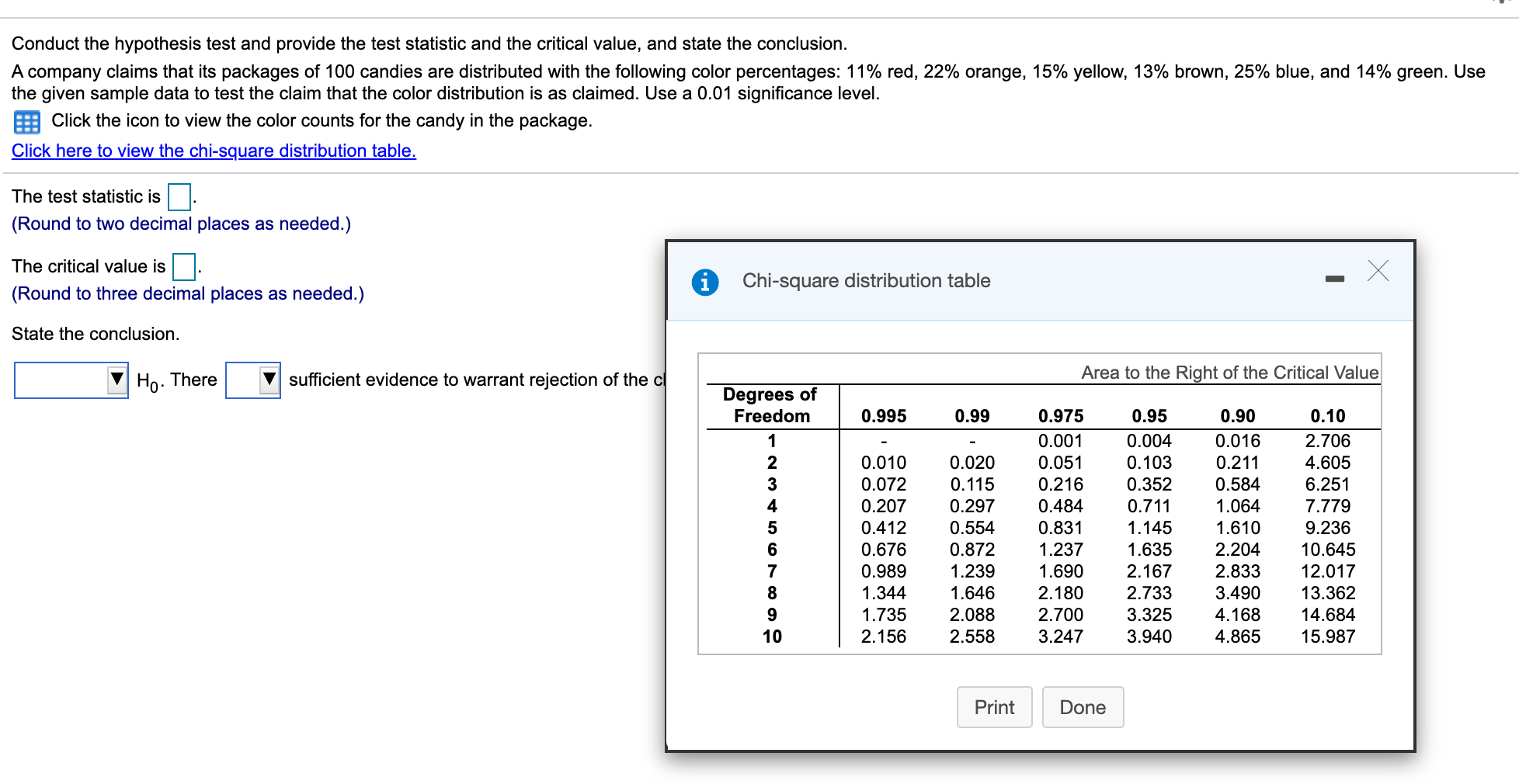Click the value 3.940 in row 10
The width and height of the screenshot is (1519, 784).
click(x=1149, y=637)
